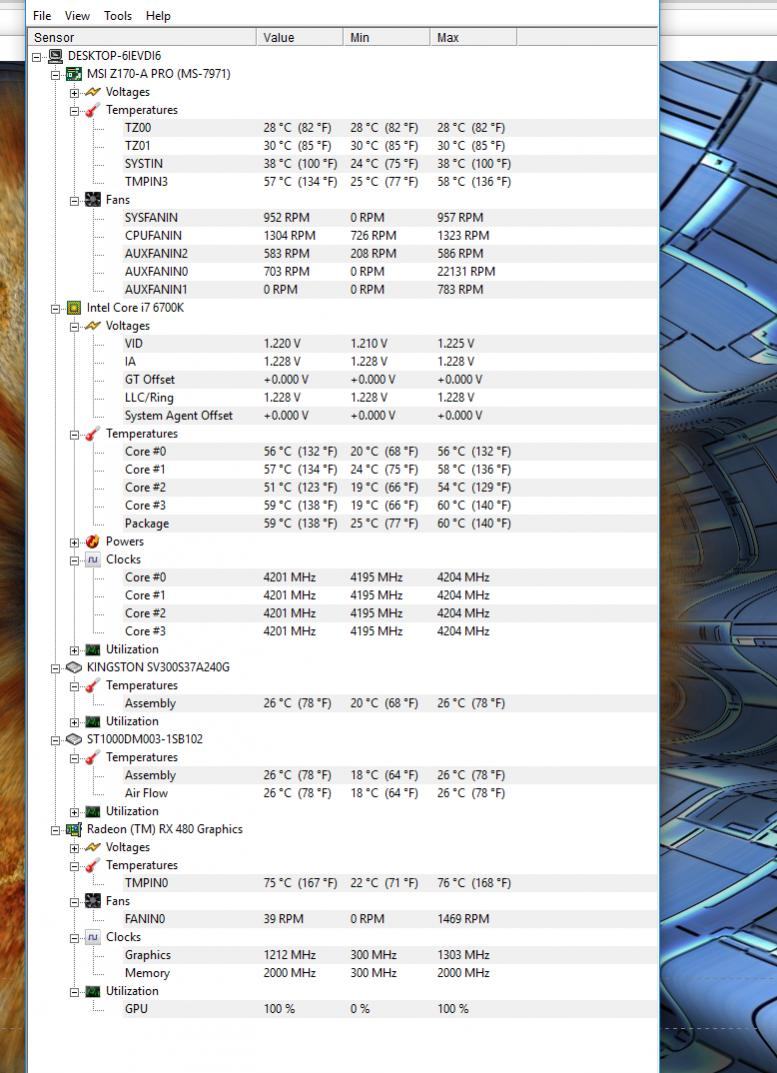The image size is (777, 1073).
Task: Select the AUXFANIN0 fan row
Action: pos(389,272)
